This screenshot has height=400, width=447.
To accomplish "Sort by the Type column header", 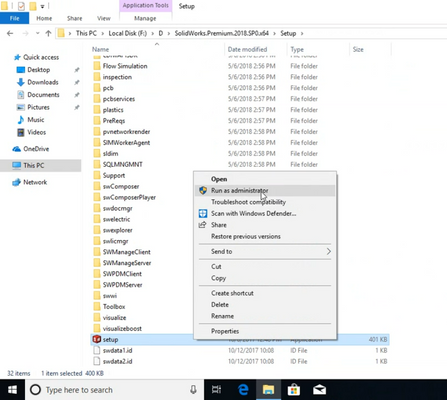I will click(297, 49).
